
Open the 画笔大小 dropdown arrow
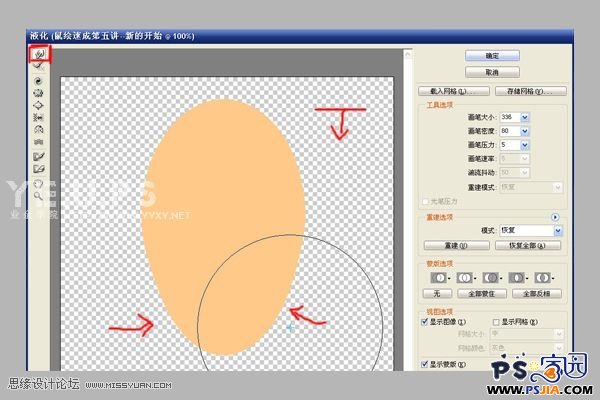coord(525,117)
